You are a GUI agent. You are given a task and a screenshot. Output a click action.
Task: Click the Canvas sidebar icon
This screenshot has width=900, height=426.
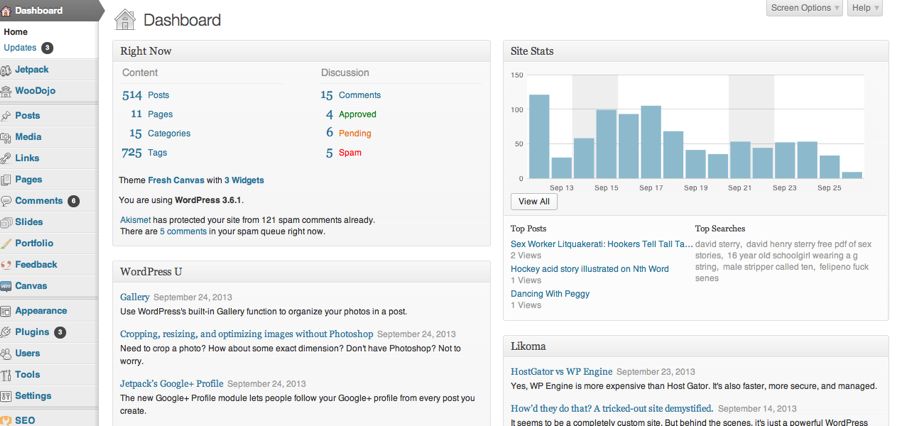(x=6, y=286)
